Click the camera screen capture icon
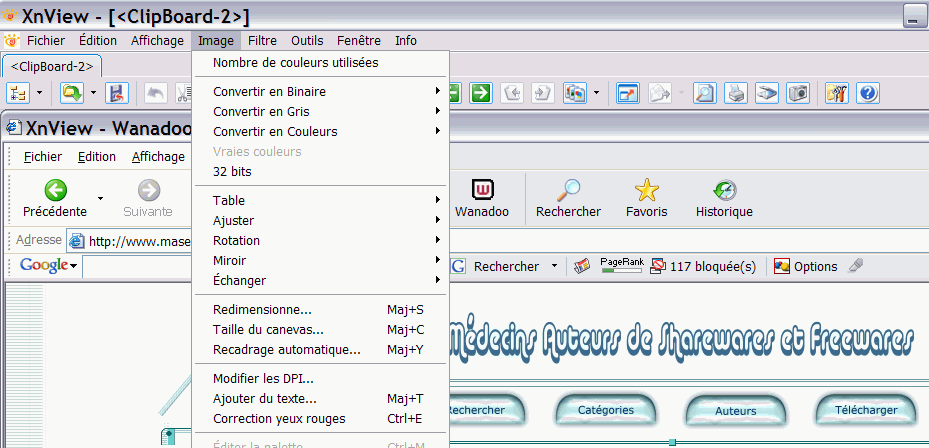This screenshot has width=929, height=448. click(x=797, y=93)
